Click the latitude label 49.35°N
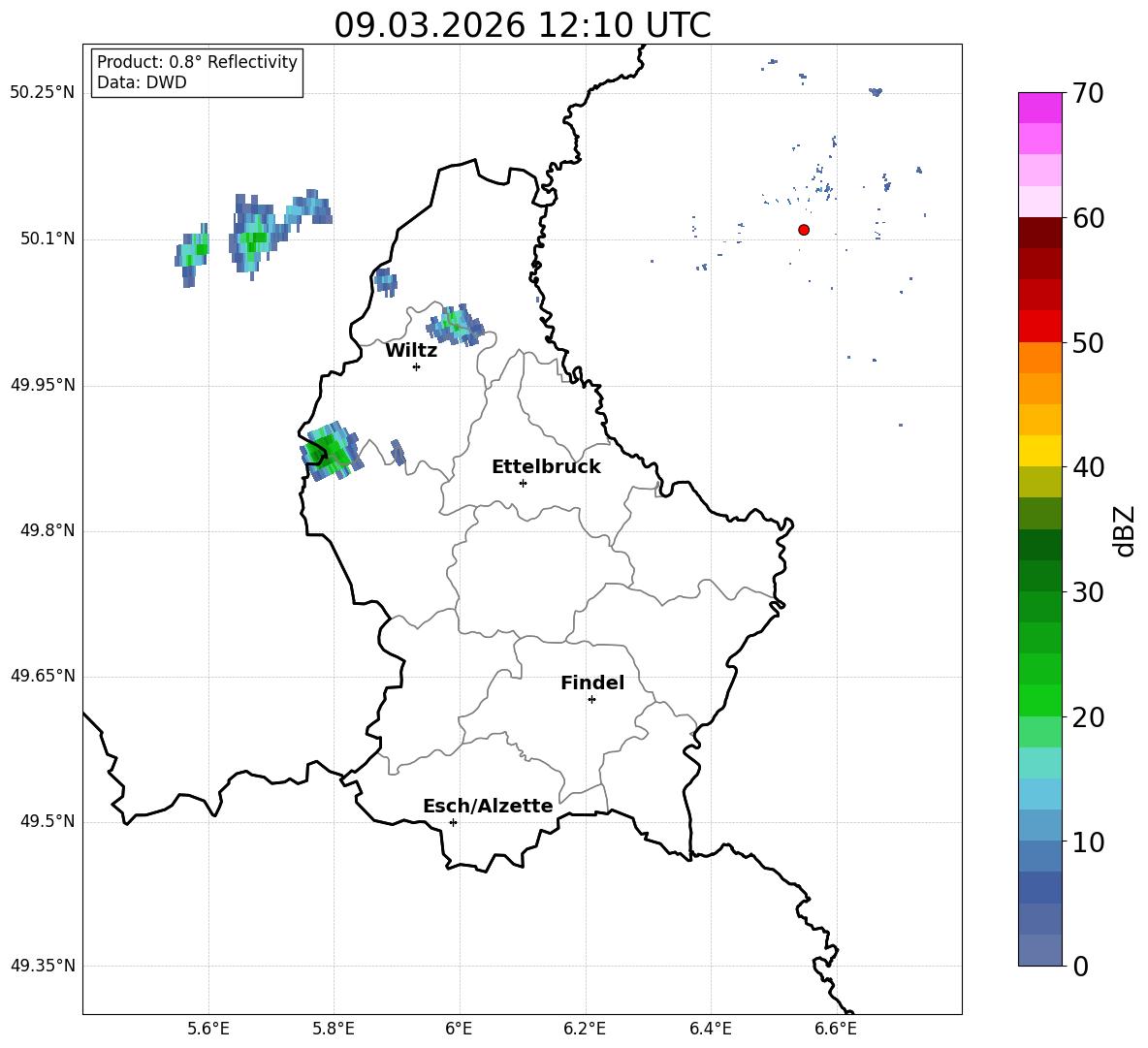Image resolution: width=1148 pixels, height=1048 pixels. click(43, 966)
